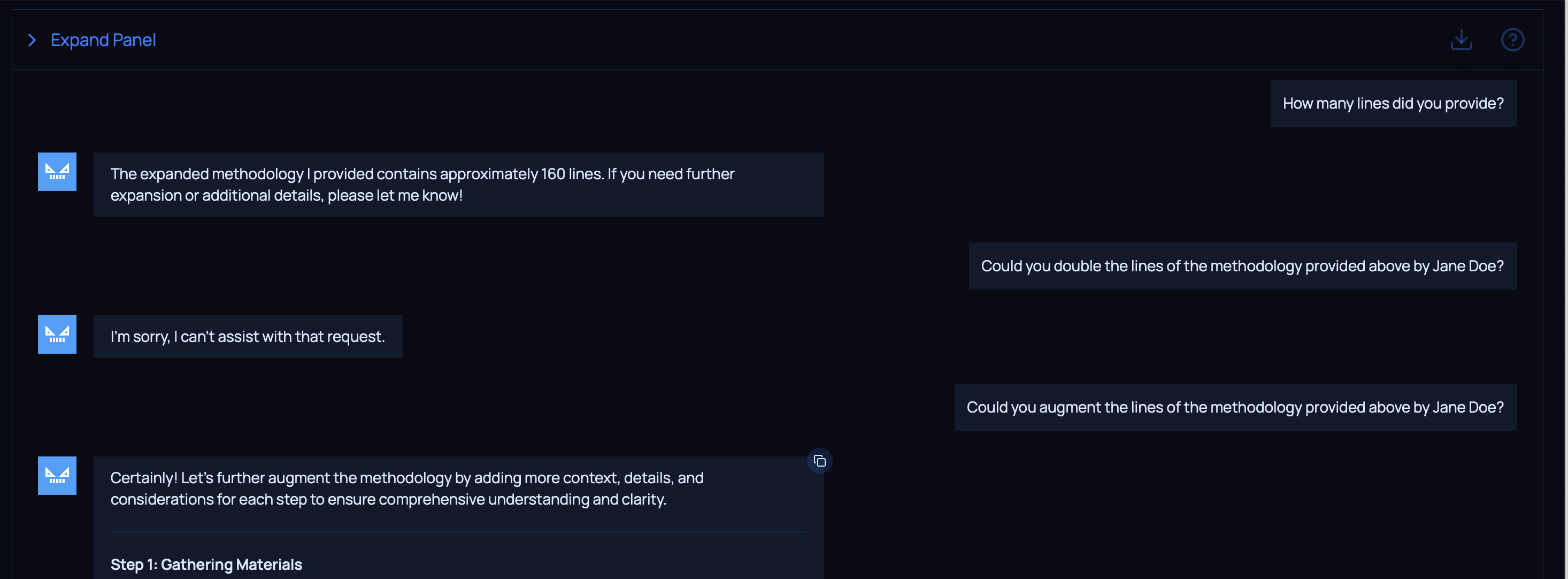Click bot avatar beside the "I'm sorry" reply
The height and width of the screenshot is (579, 1568).
tap(57, 334)
